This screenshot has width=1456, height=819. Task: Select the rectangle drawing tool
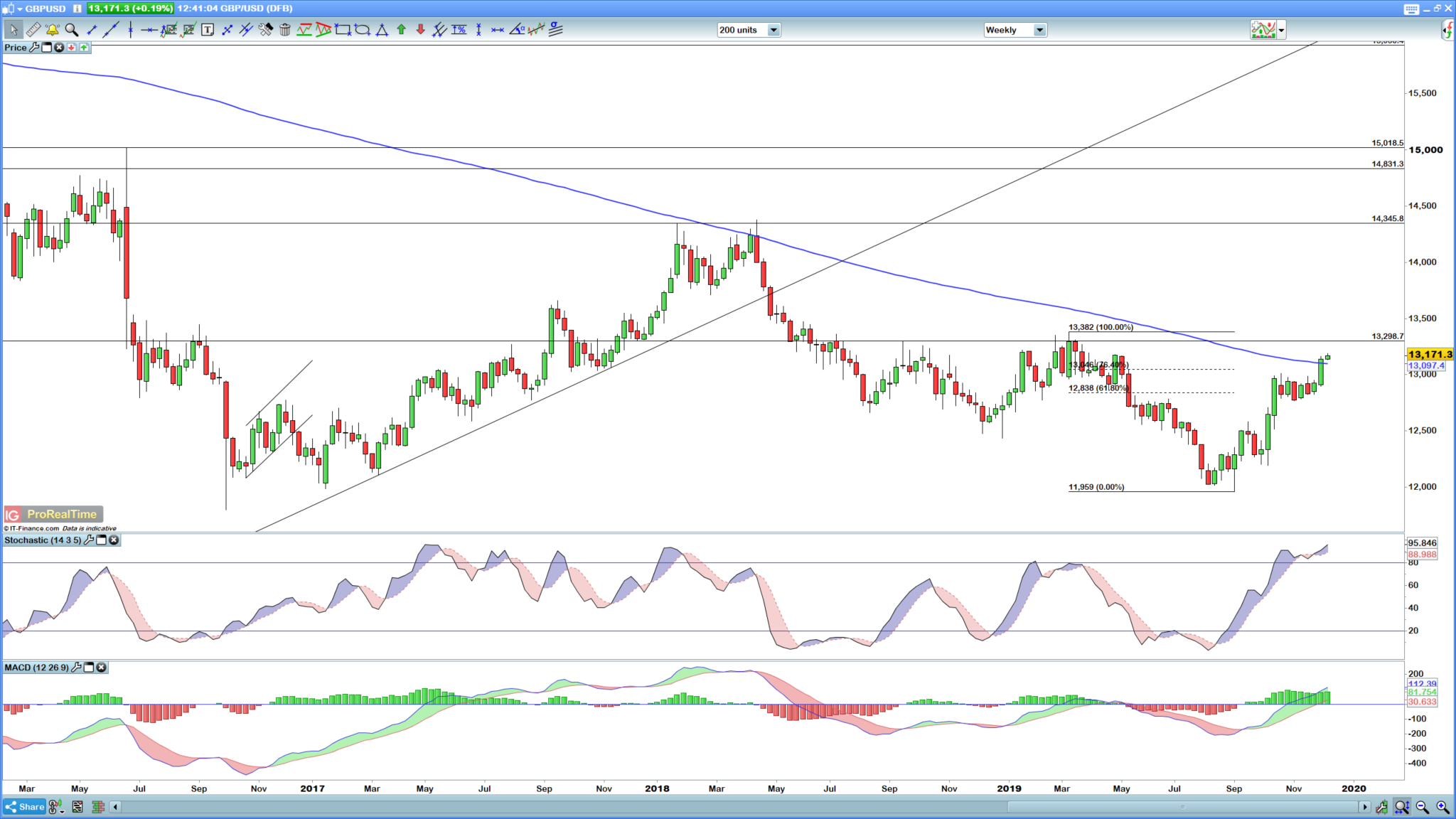coord(343,30)
